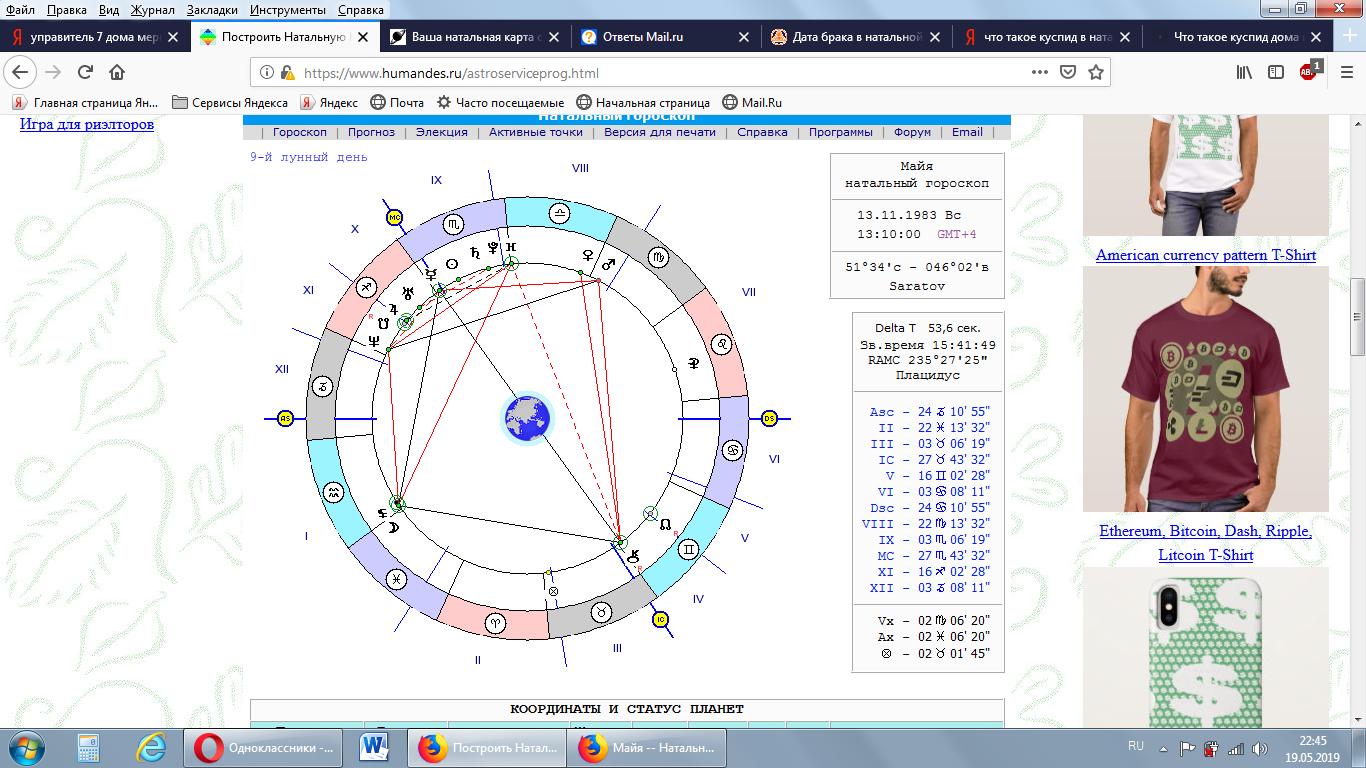Click the Home icon in navigation bar
The image size is (1366, 768).
[x=117, y=72]
